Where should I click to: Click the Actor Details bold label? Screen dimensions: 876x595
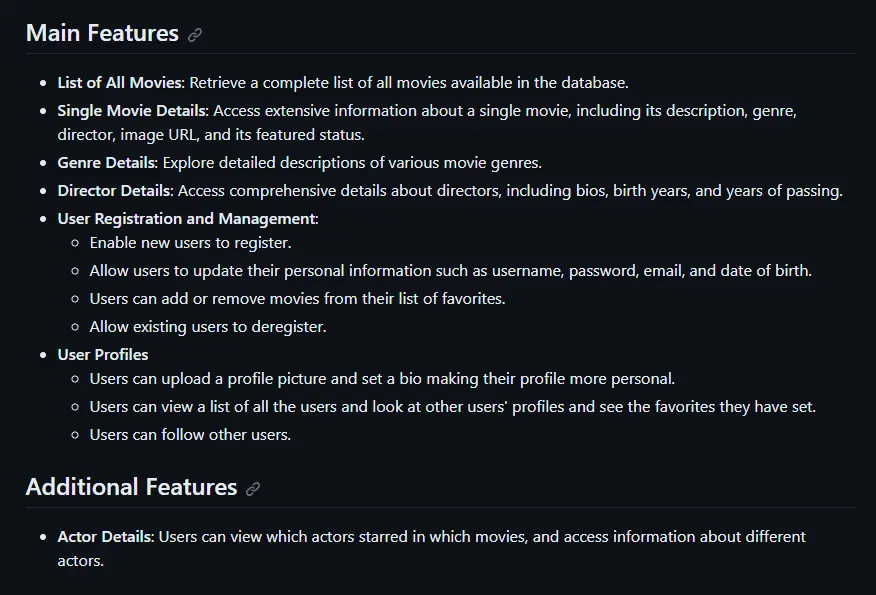(105, 537)
